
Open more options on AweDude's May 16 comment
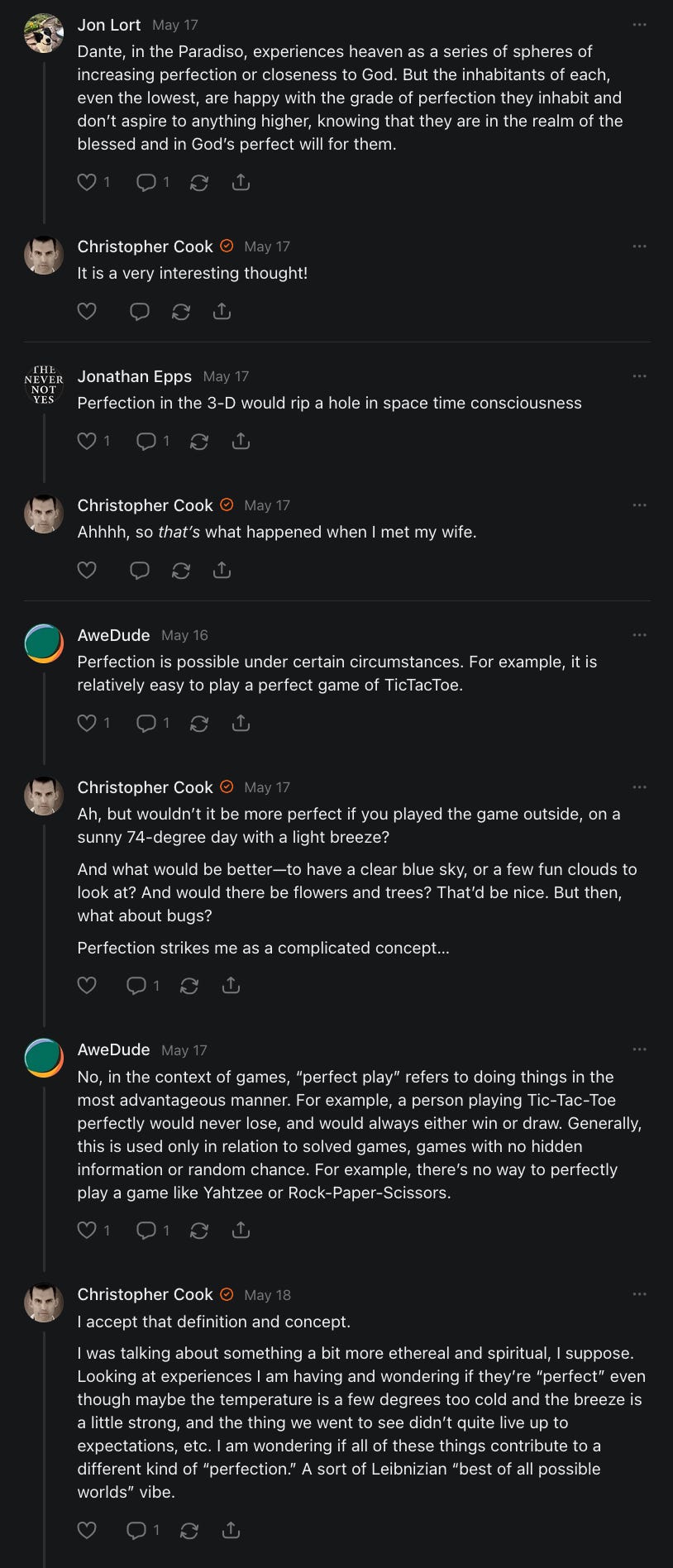(x=639, y=635)
